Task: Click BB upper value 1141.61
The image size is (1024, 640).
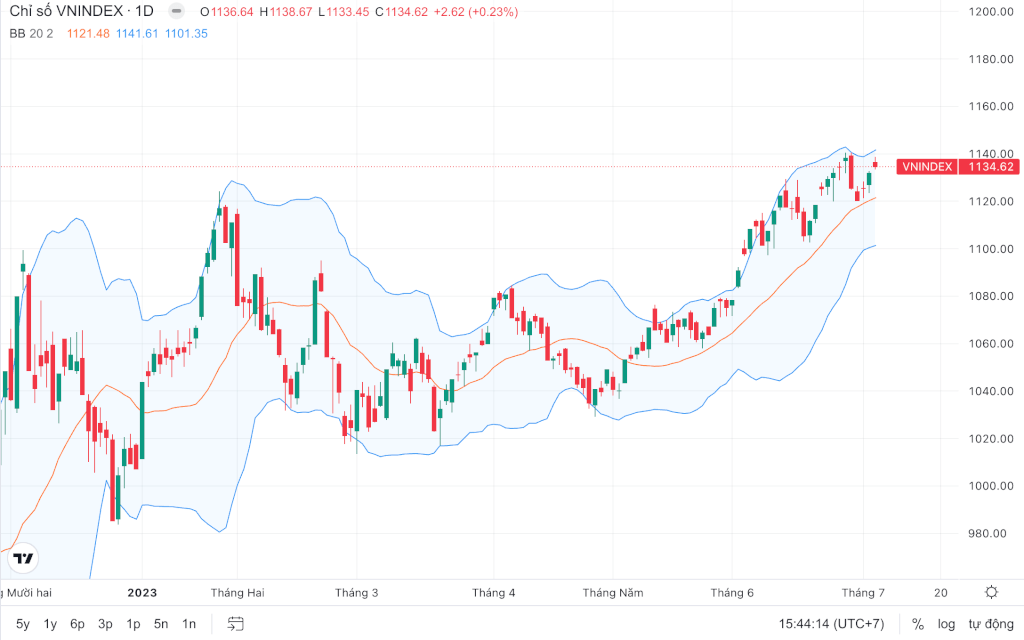Action: pos(137,33)
